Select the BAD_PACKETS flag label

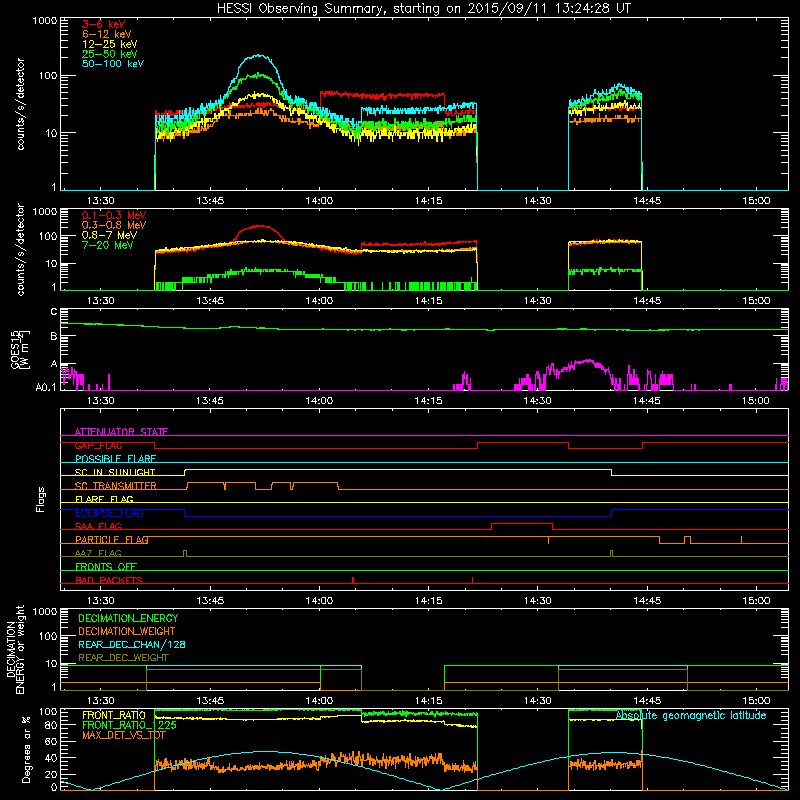[x=109, y=581]
